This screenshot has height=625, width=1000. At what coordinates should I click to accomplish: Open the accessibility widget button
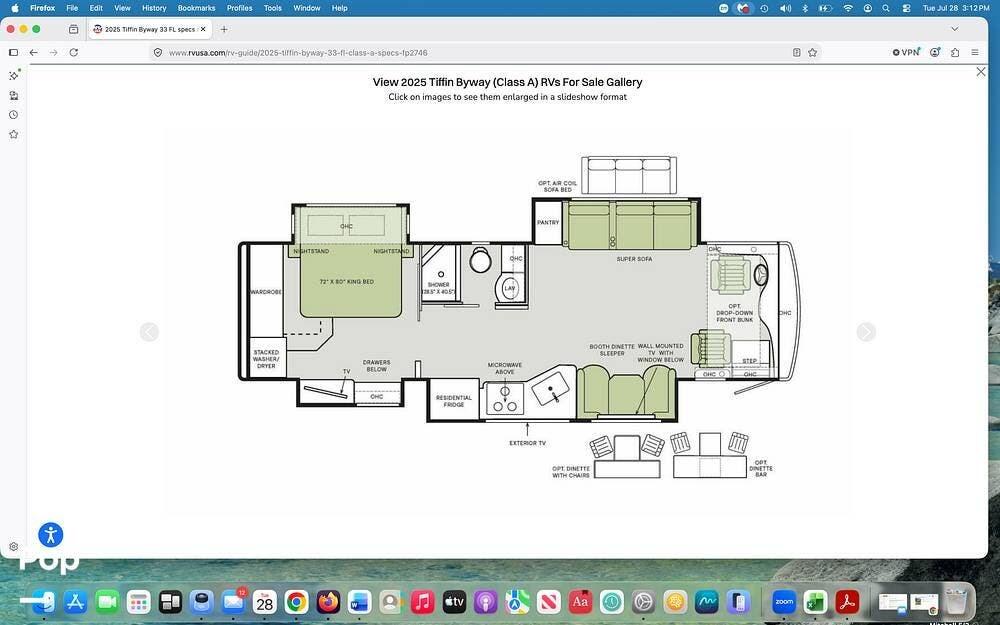click(50, 534)
